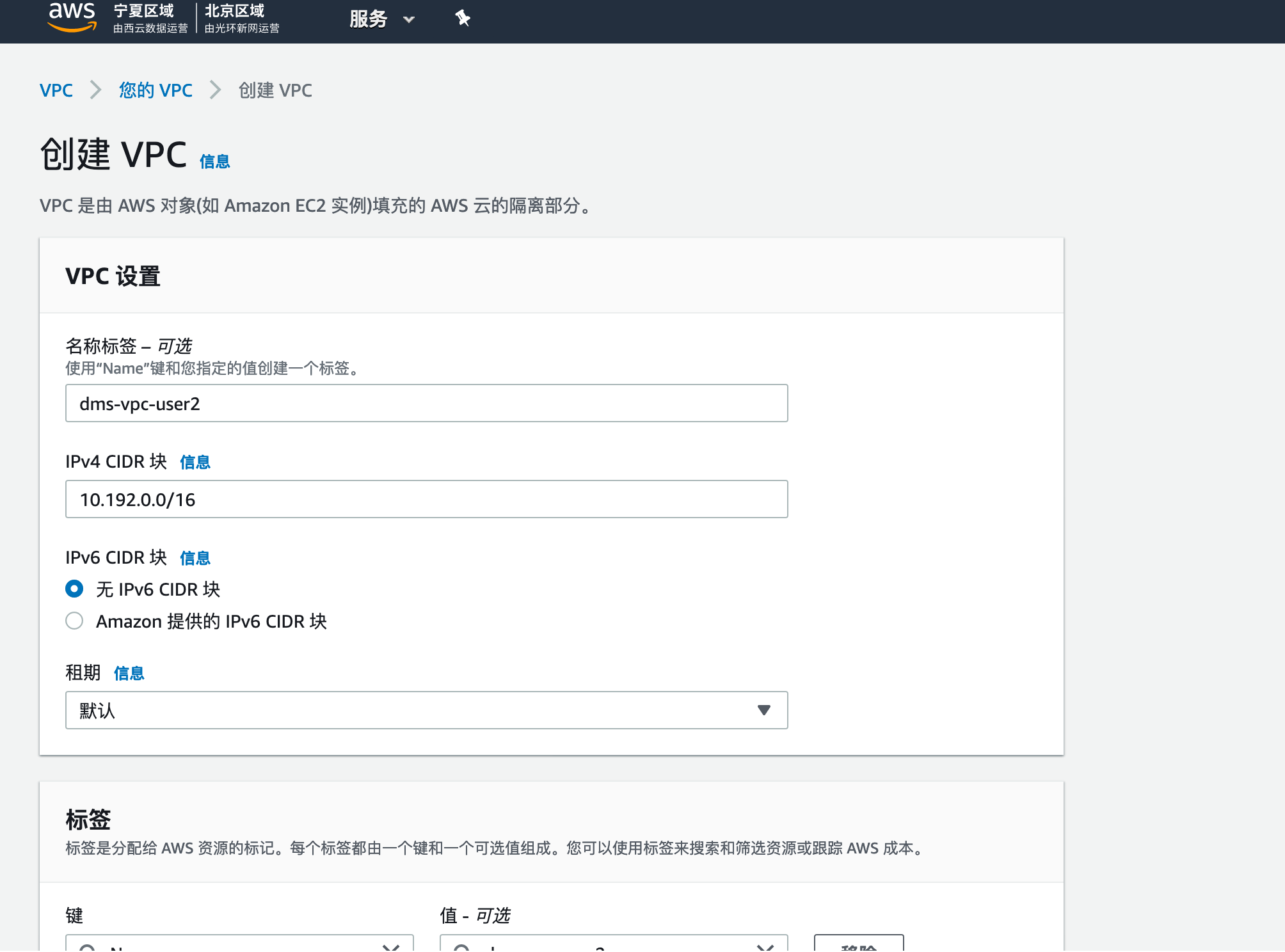The width and height of the screenshot is (1285, 952).
Task: Click the IPv4 CIDR field showing 10.192.0.0/16
Action: [x=426, y=499]
